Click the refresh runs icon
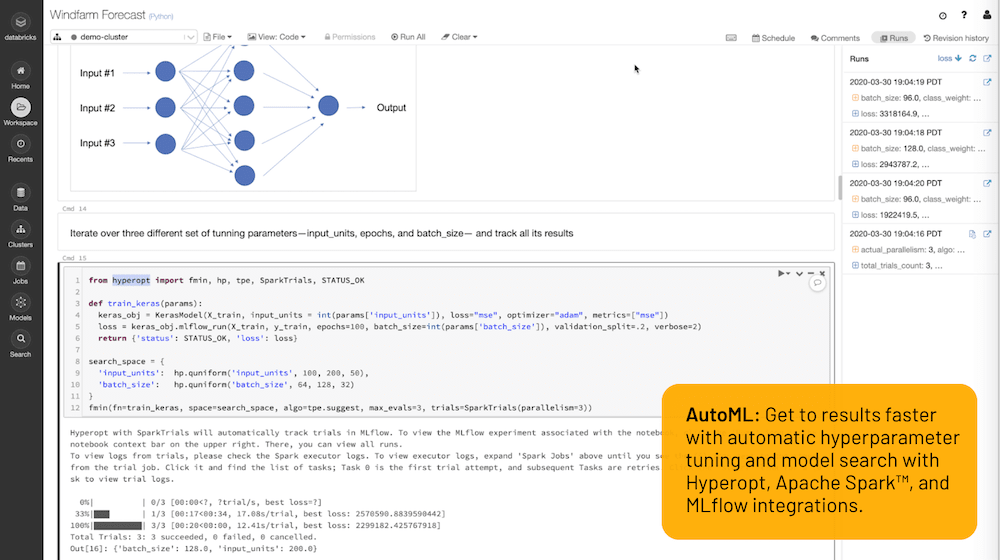 click(973, 59)
